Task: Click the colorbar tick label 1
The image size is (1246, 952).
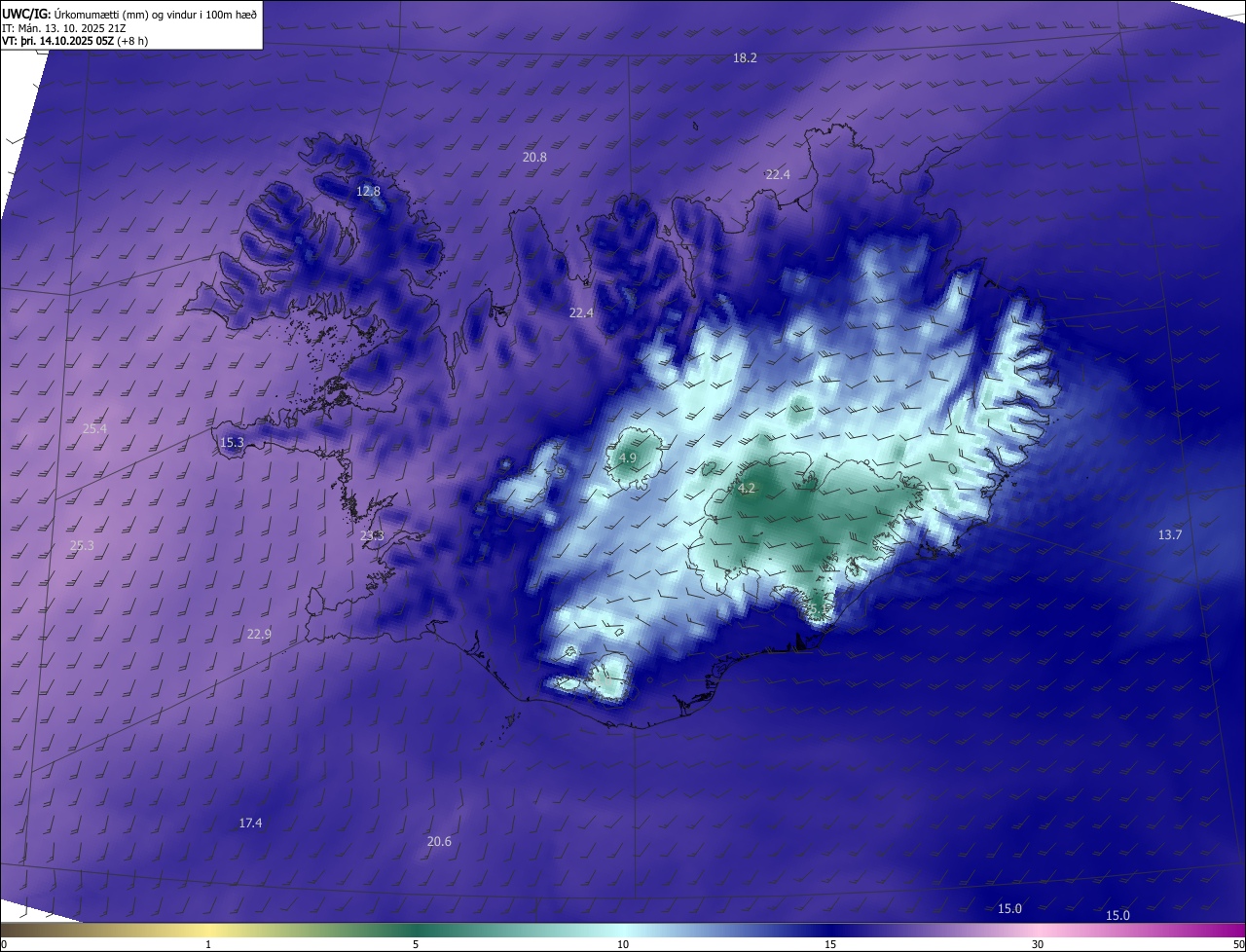Action: point(208,944)
